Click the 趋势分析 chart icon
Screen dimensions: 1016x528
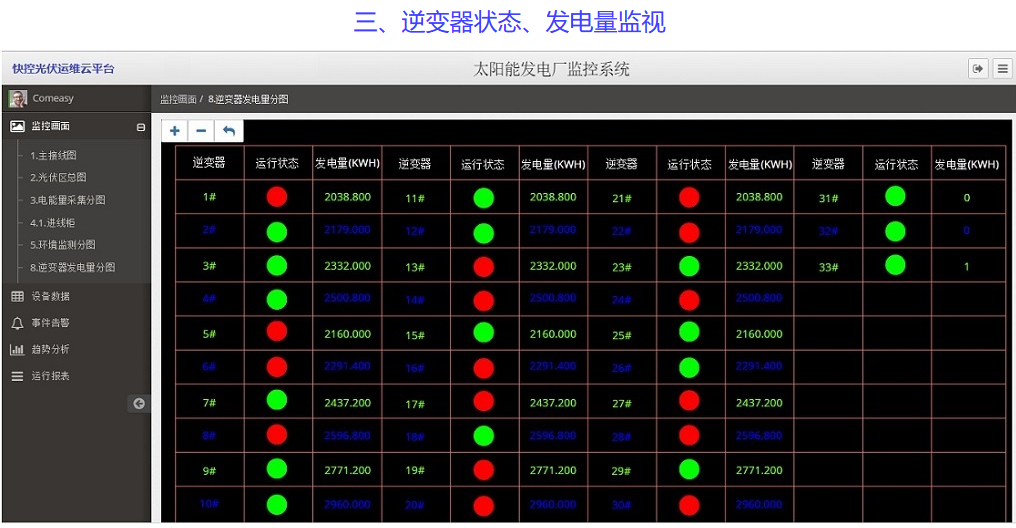17,349
